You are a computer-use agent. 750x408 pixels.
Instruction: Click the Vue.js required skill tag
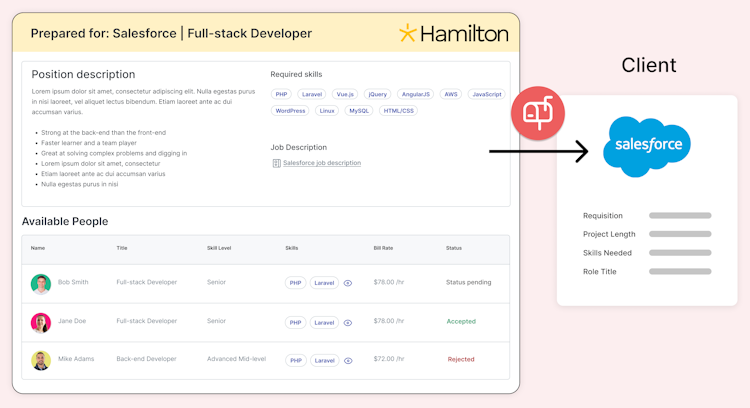coord(345,94)
